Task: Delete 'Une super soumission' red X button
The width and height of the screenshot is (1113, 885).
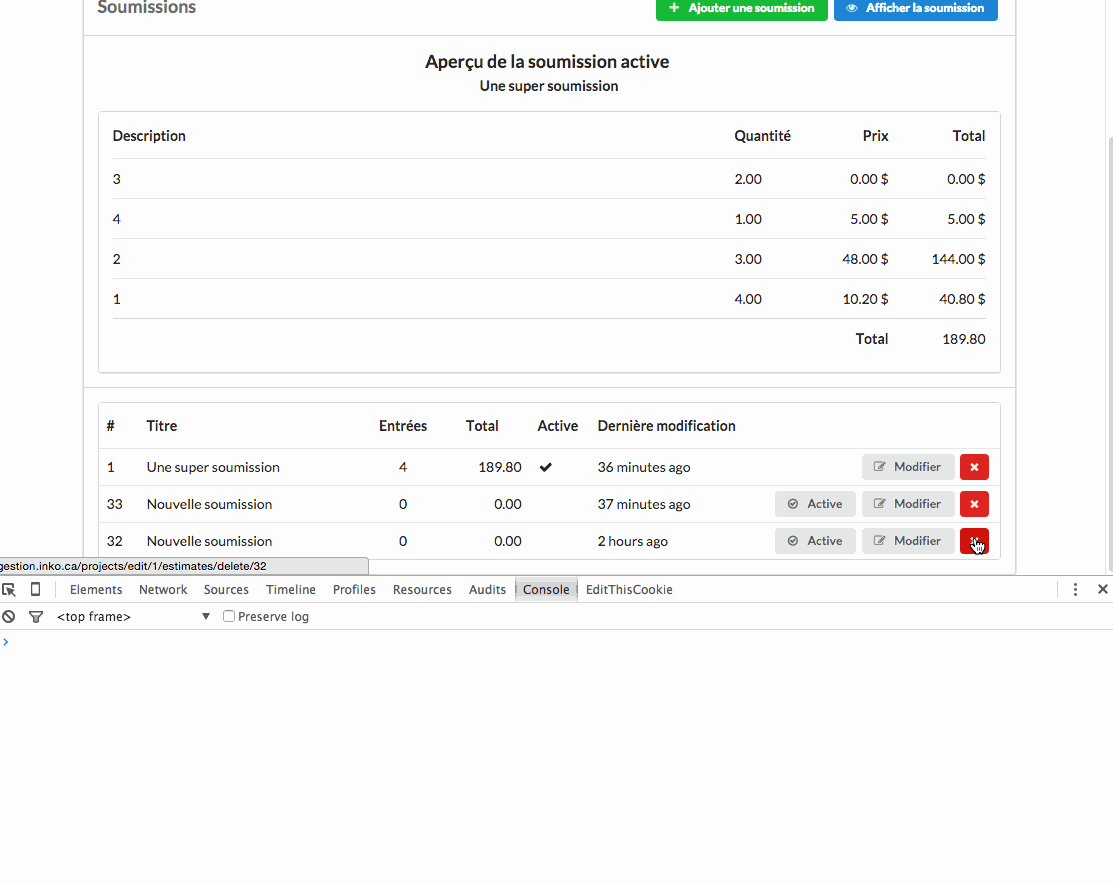Action: [x=974, y=467]
